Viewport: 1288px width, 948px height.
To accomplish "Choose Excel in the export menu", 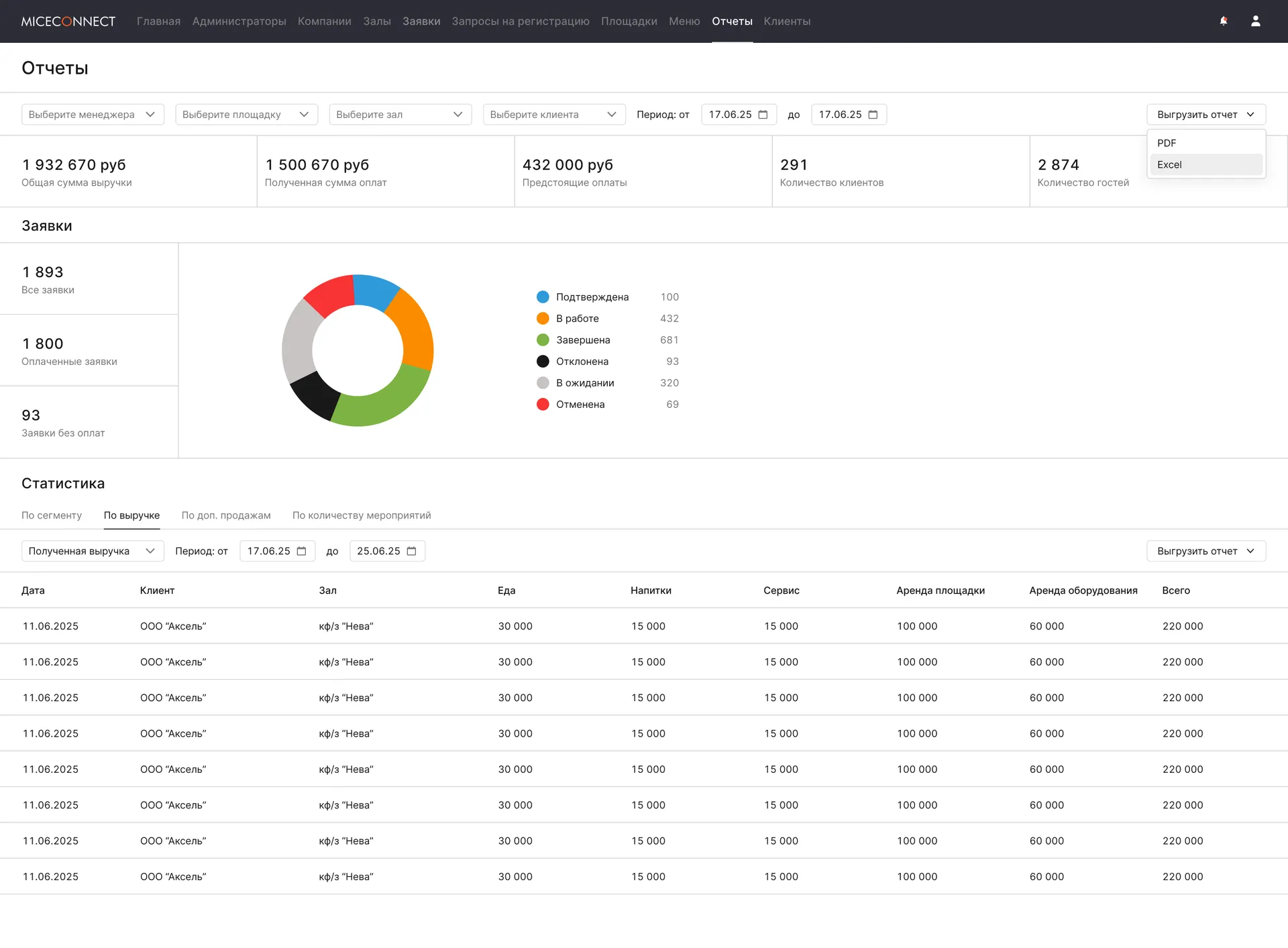I will pos(1206,164).
